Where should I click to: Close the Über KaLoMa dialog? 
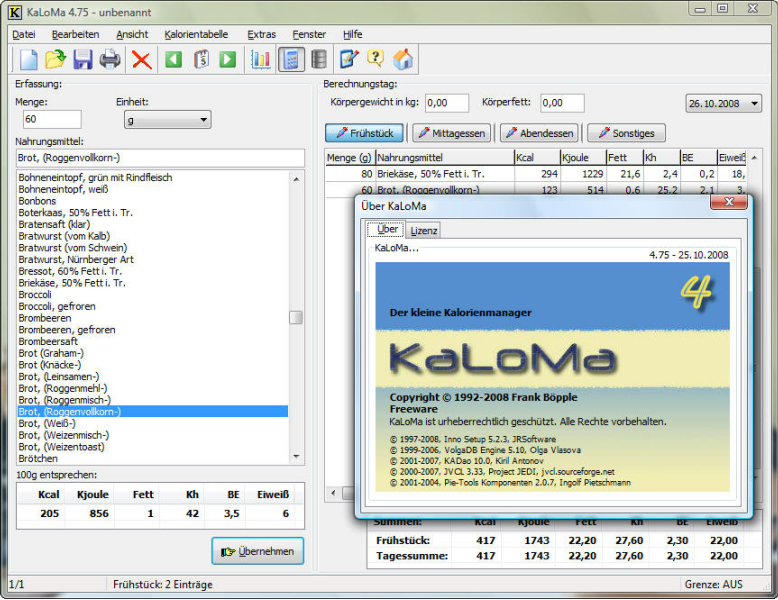coord(728,201)
